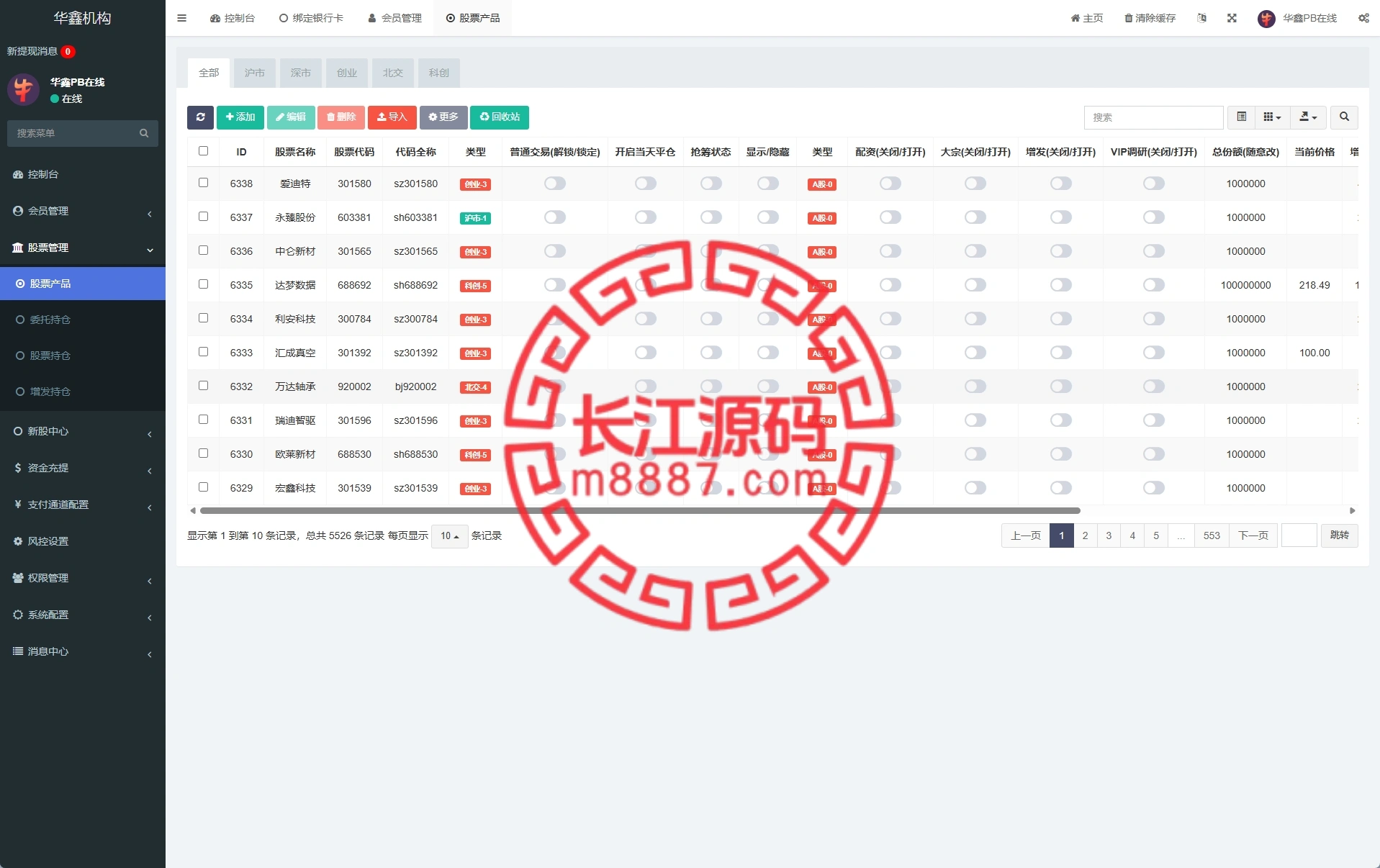Screen dimensions: 1380x868
Task: Toggle 配资 switch for 中仑新材 row
Action: (x=890, y=251)
